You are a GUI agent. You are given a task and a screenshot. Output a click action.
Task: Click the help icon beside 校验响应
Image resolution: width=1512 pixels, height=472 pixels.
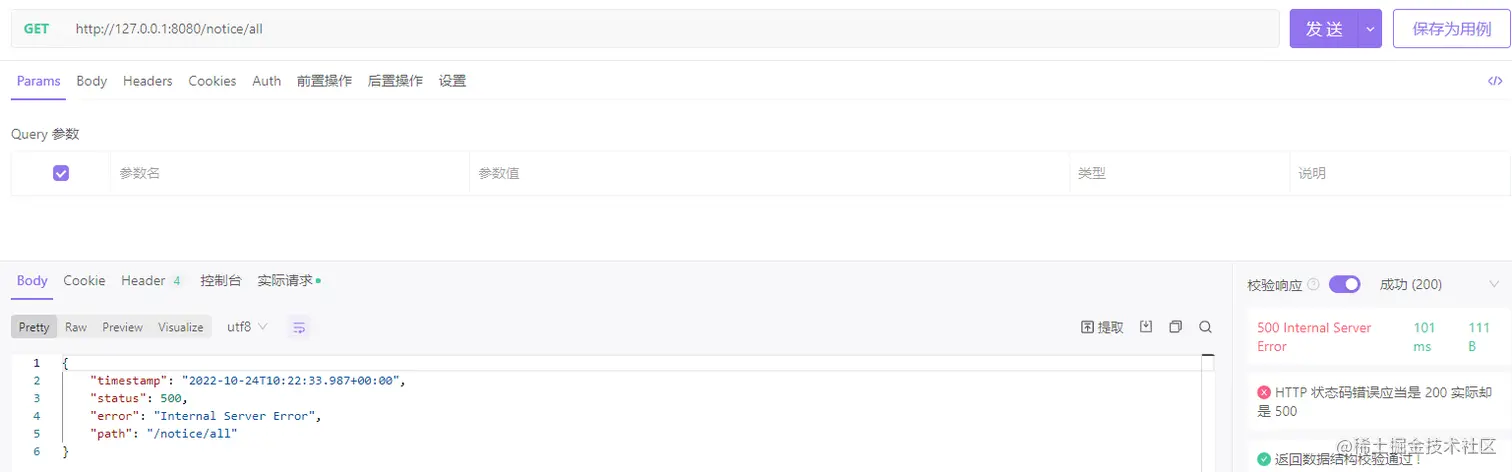(x=1313, y=285)
